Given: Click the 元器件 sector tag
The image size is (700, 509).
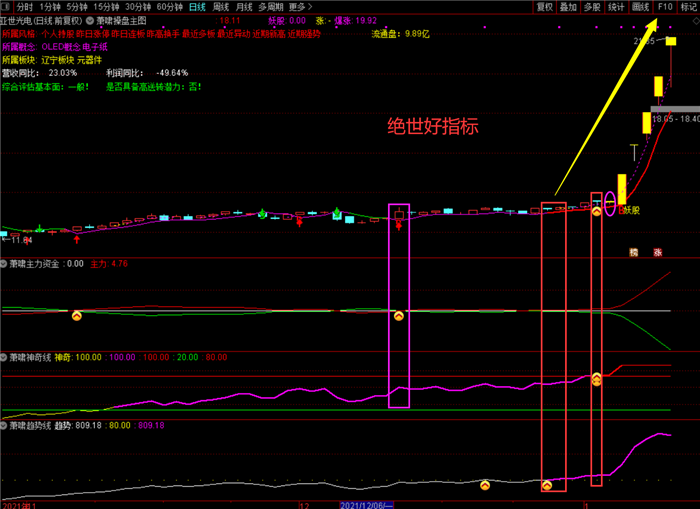Looking at the screenshot, I should coord(89,60).
